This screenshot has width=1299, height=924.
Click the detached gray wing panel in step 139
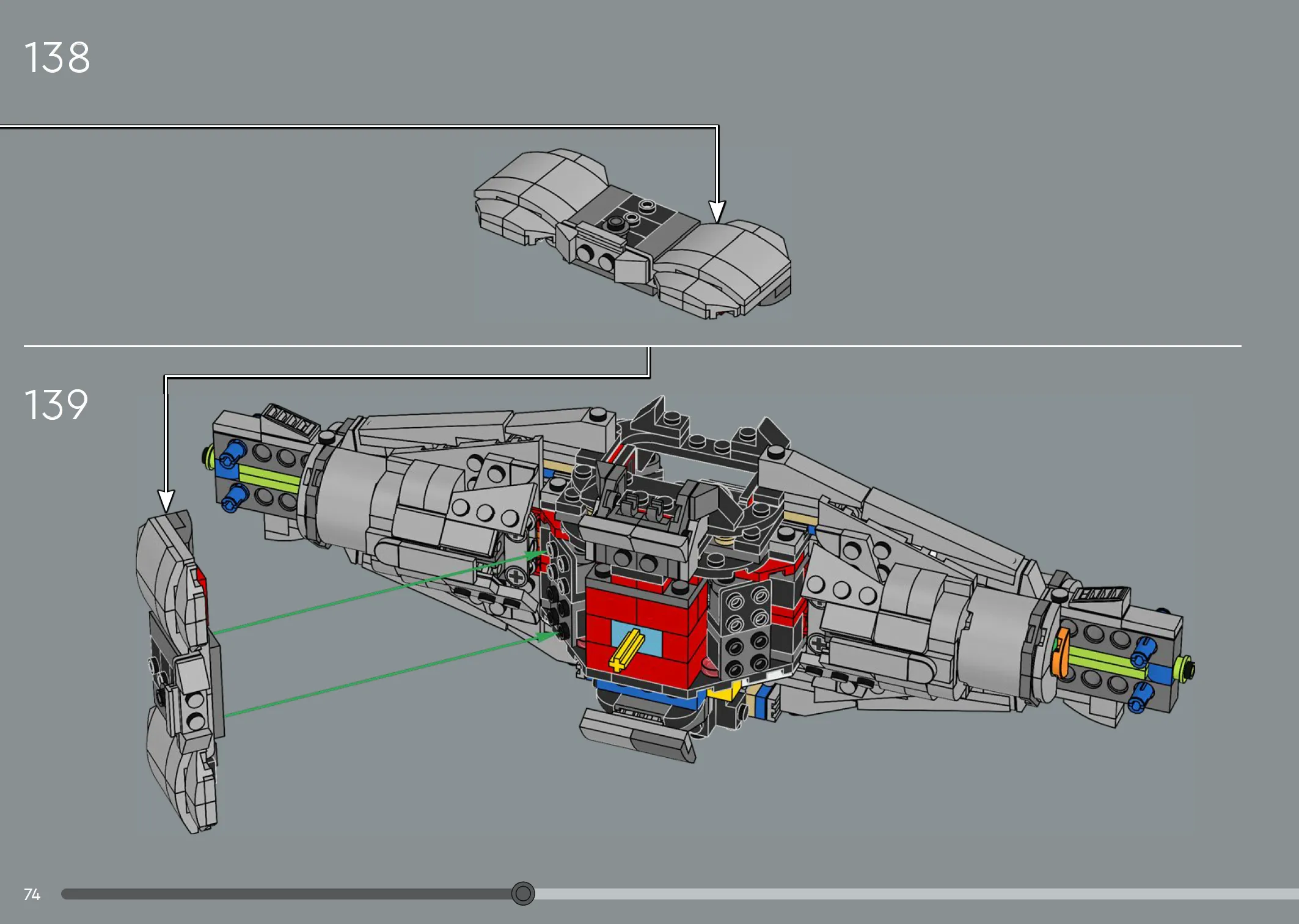pos(180,671)
